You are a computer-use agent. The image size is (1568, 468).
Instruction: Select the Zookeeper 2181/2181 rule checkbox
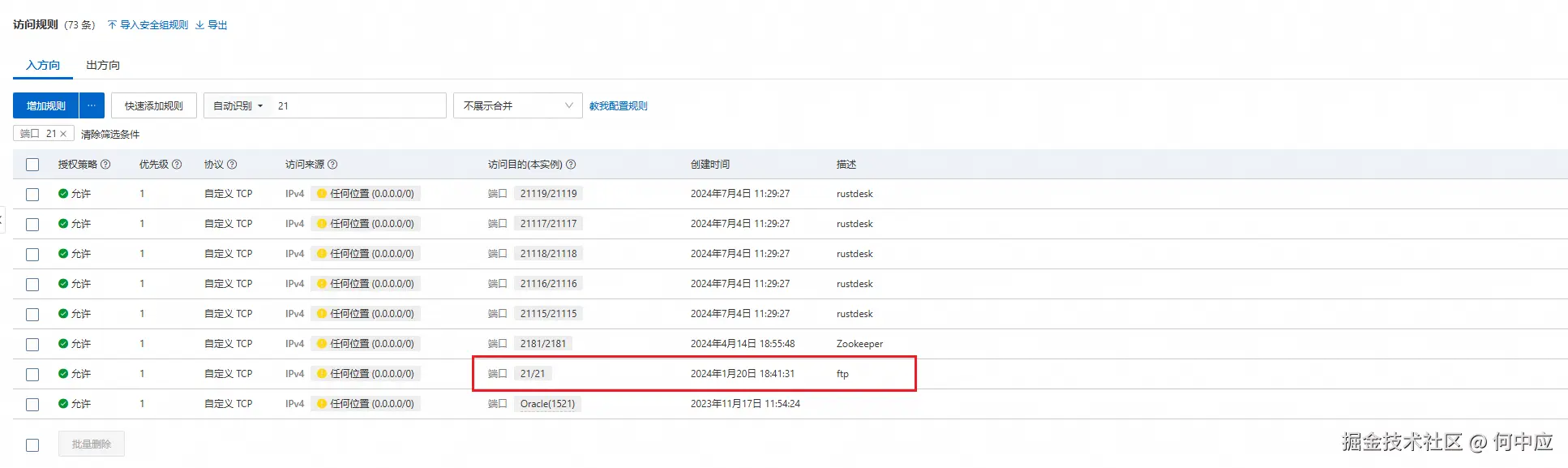32,345
